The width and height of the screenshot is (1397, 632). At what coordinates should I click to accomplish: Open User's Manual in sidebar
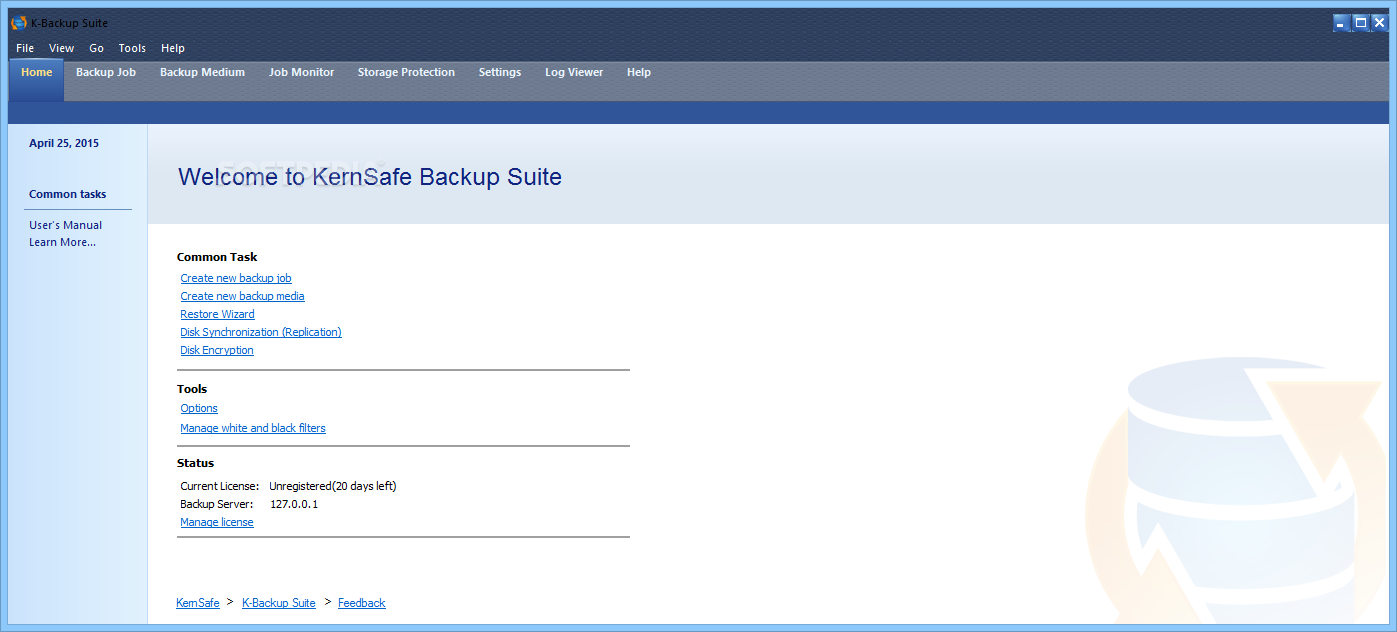tap(65, 225)
